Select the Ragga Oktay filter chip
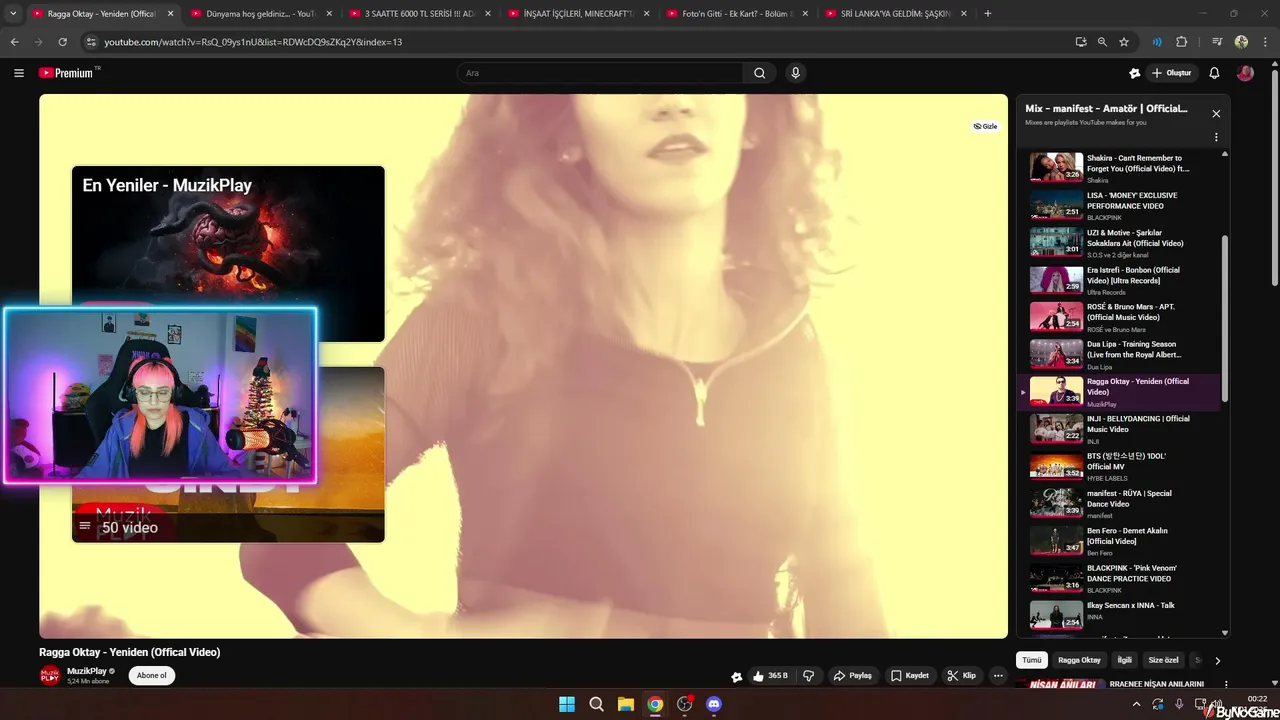1280x720 pixels. pyautogui.click(x=1079, y=660)
